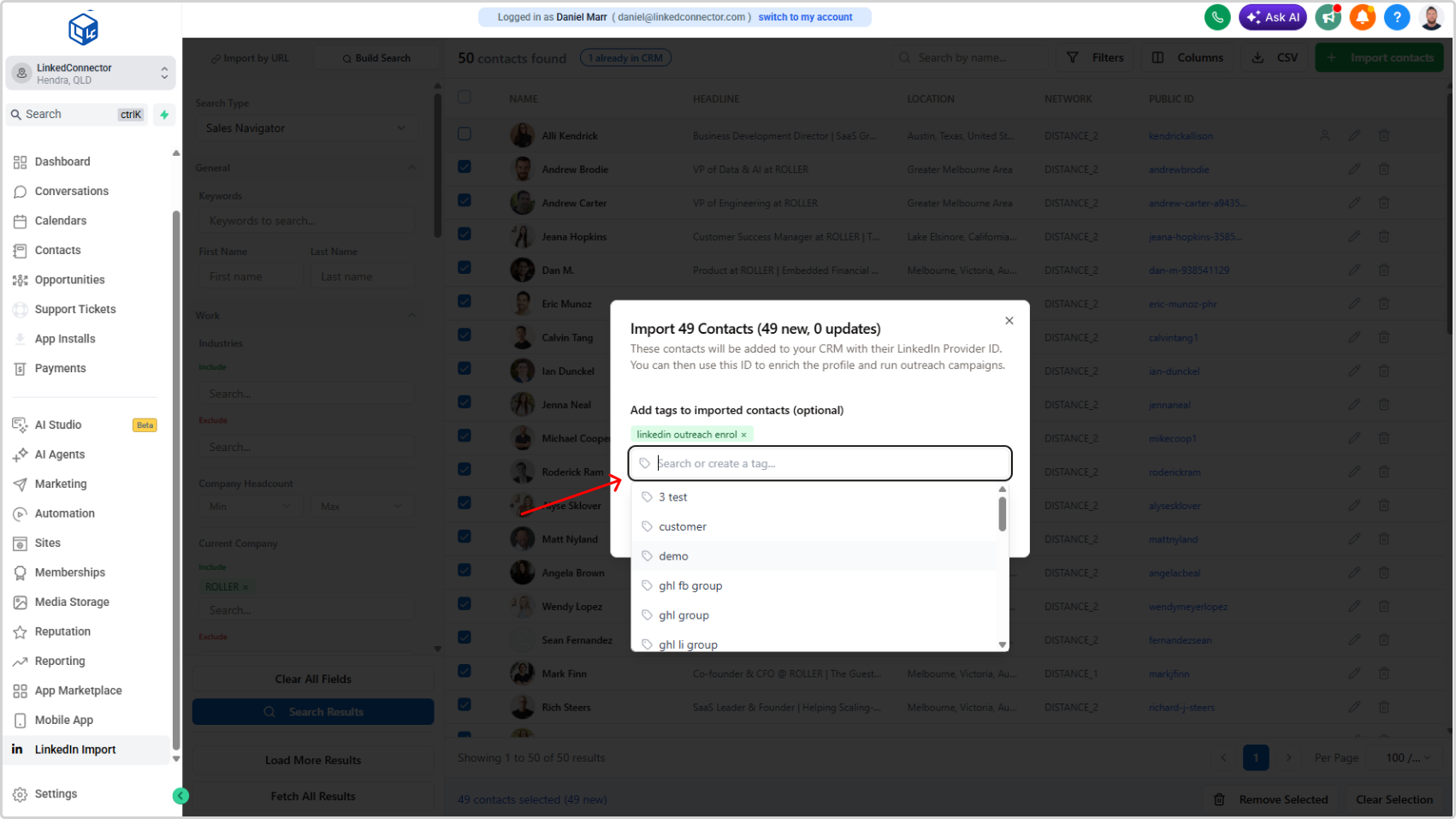Go to the next results page arrow

(1288, 757)
